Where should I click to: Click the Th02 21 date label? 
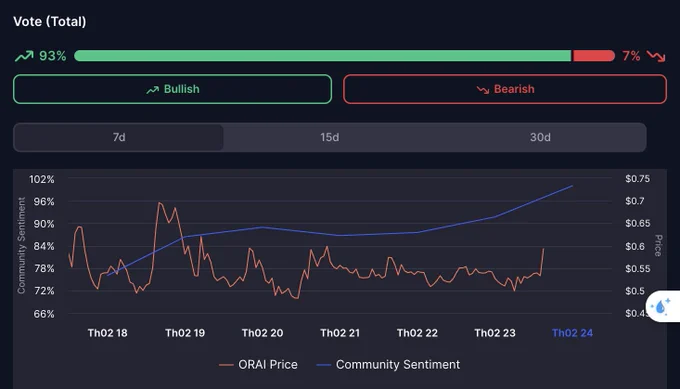click(340, 333)
